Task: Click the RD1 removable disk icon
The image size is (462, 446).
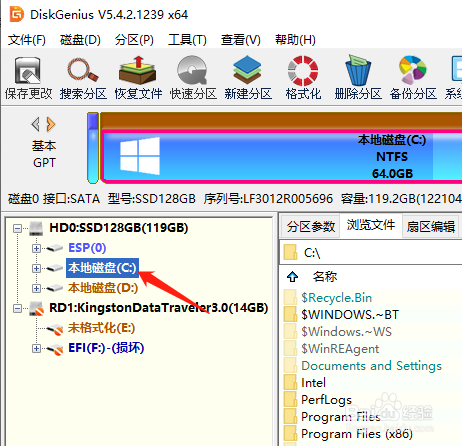Action: (x=36, y=308)
